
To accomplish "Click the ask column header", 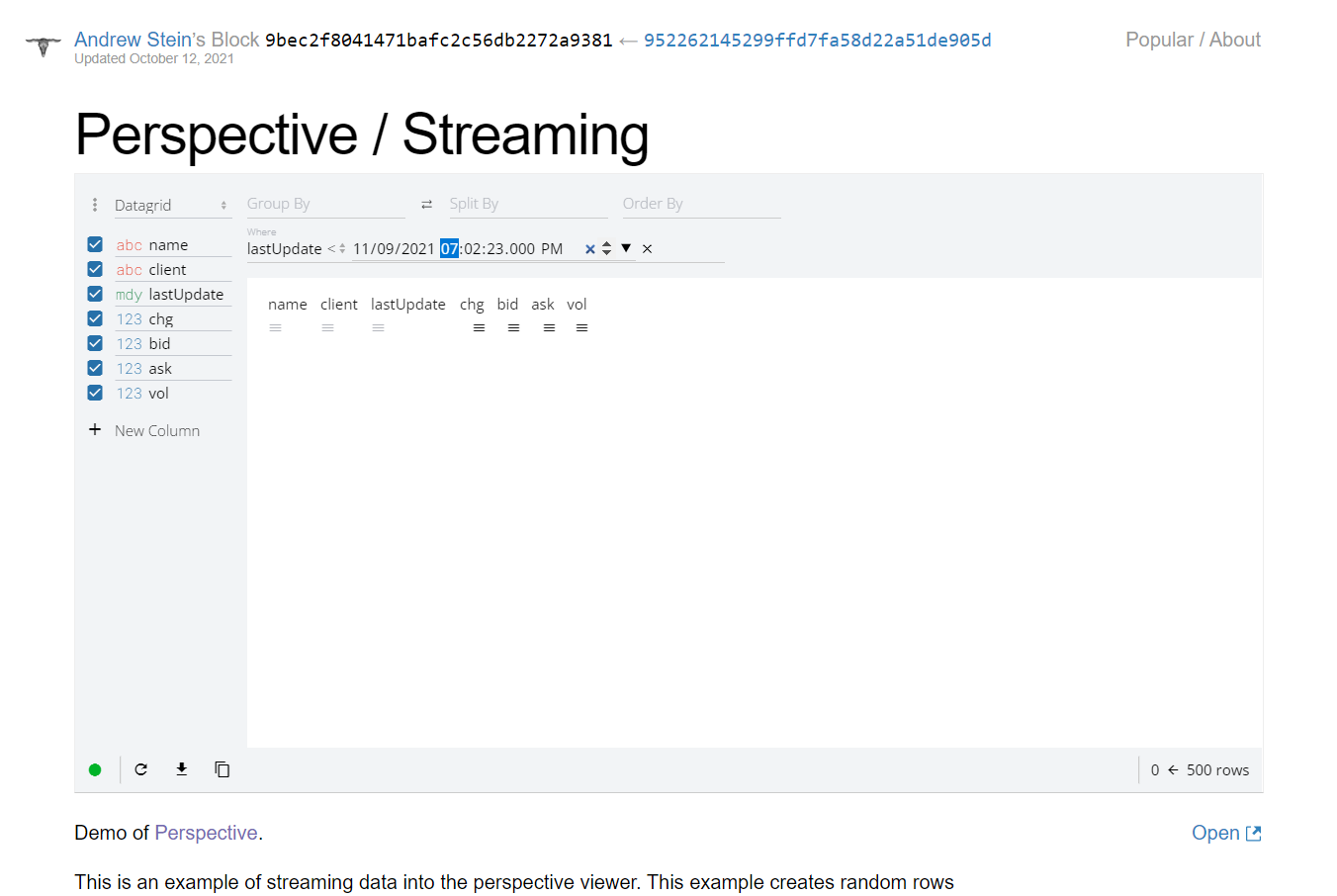I will tap(543, 305).
